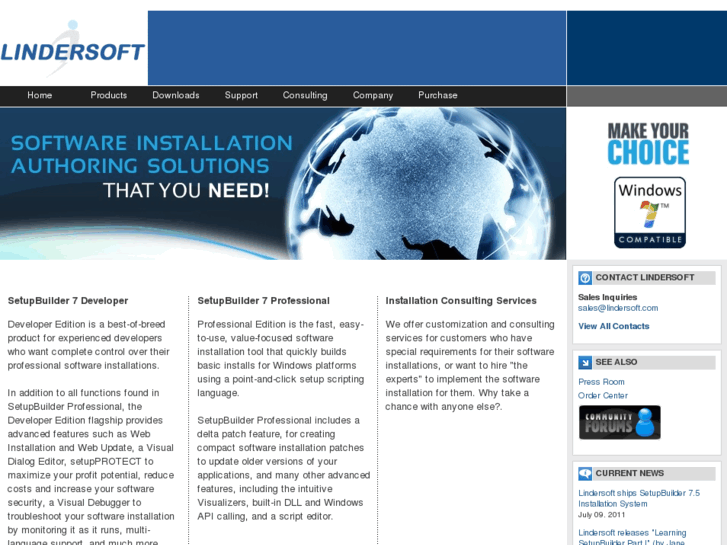Open the Consulting menu item
The height and width of the screenshot is (545, 727).
click(x=305, y=95)
